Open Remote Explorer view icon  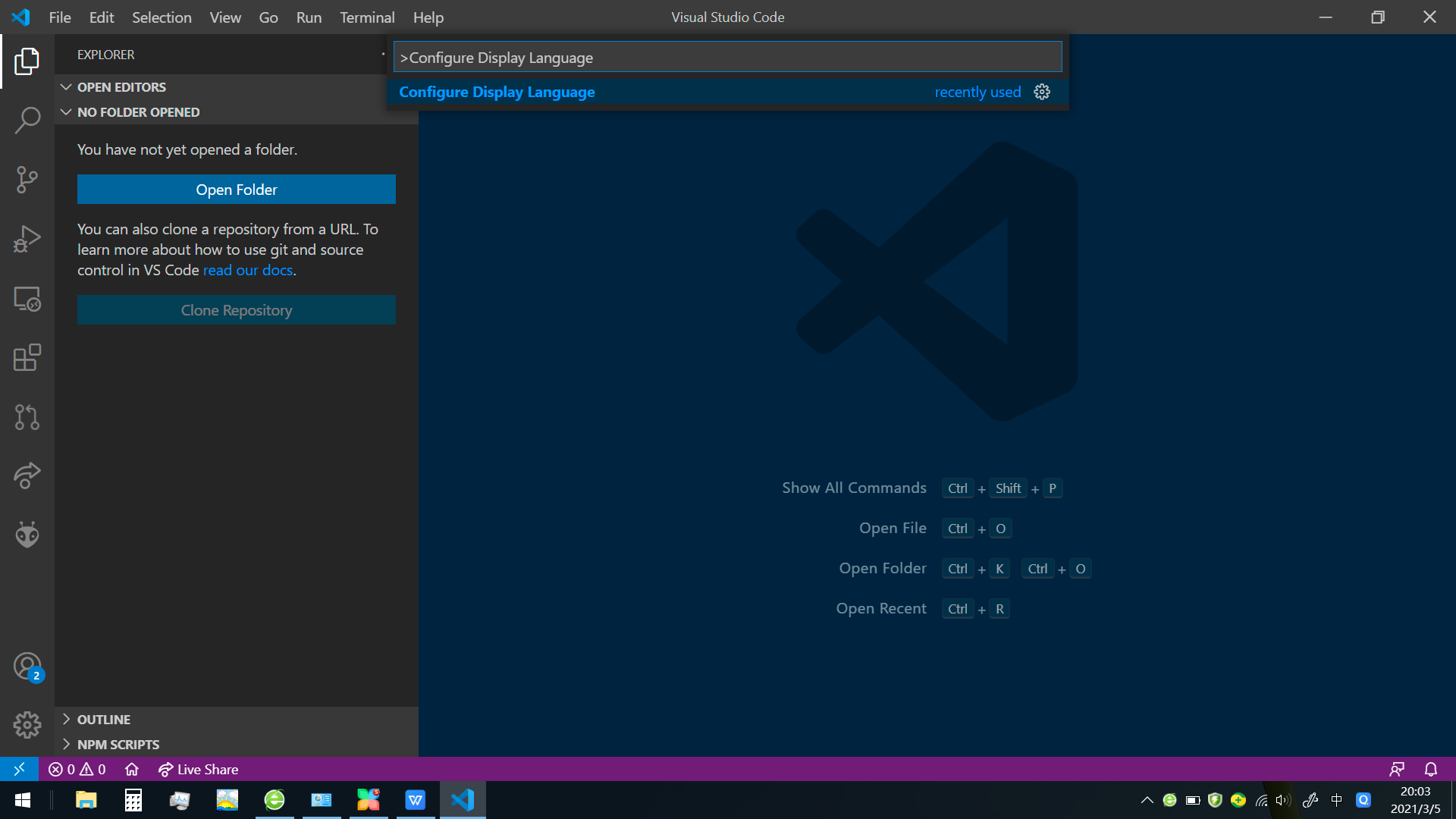[x=27, y=298]
